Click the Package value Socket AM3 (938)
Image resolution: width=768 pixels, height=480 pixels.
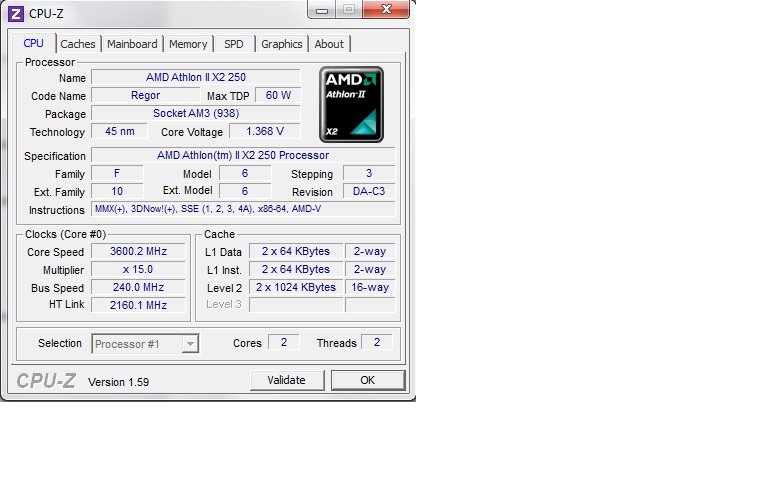pos(196,113)
